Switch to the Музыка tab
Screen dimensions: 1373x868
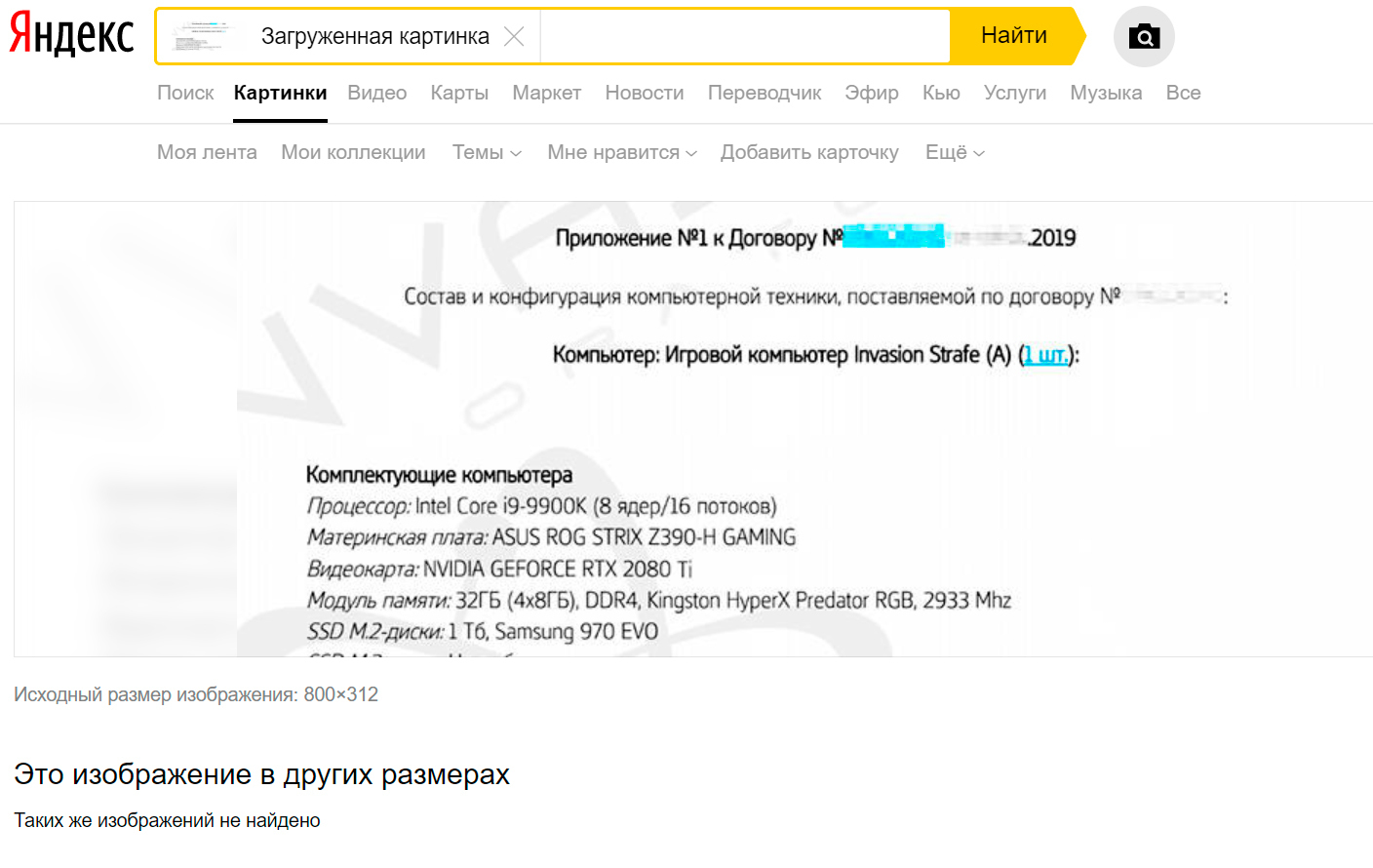pyautogui.click(x=1106, y=93)
